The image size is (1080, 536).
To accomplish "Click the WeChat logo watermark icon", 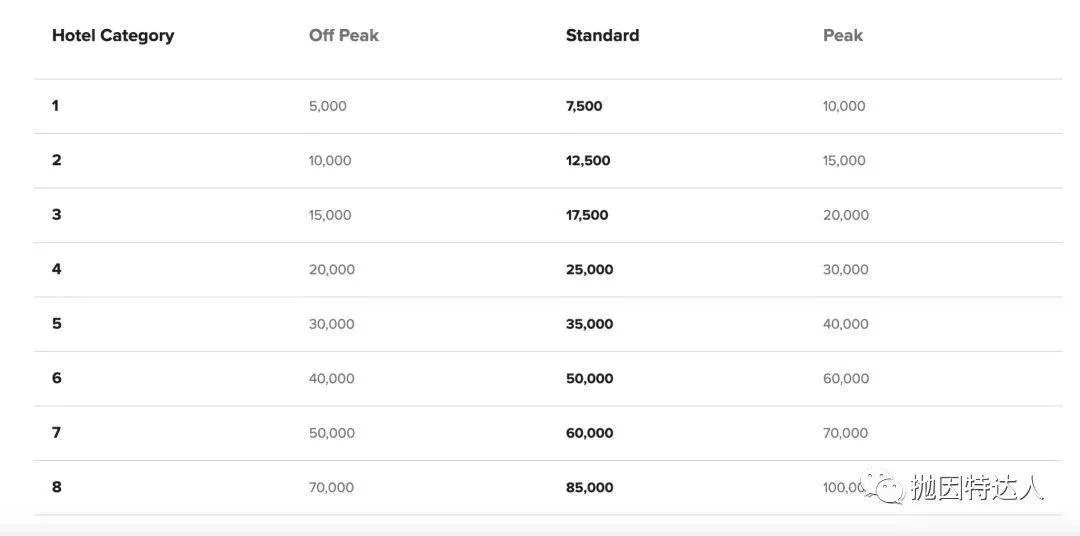I will coord(884,488).
